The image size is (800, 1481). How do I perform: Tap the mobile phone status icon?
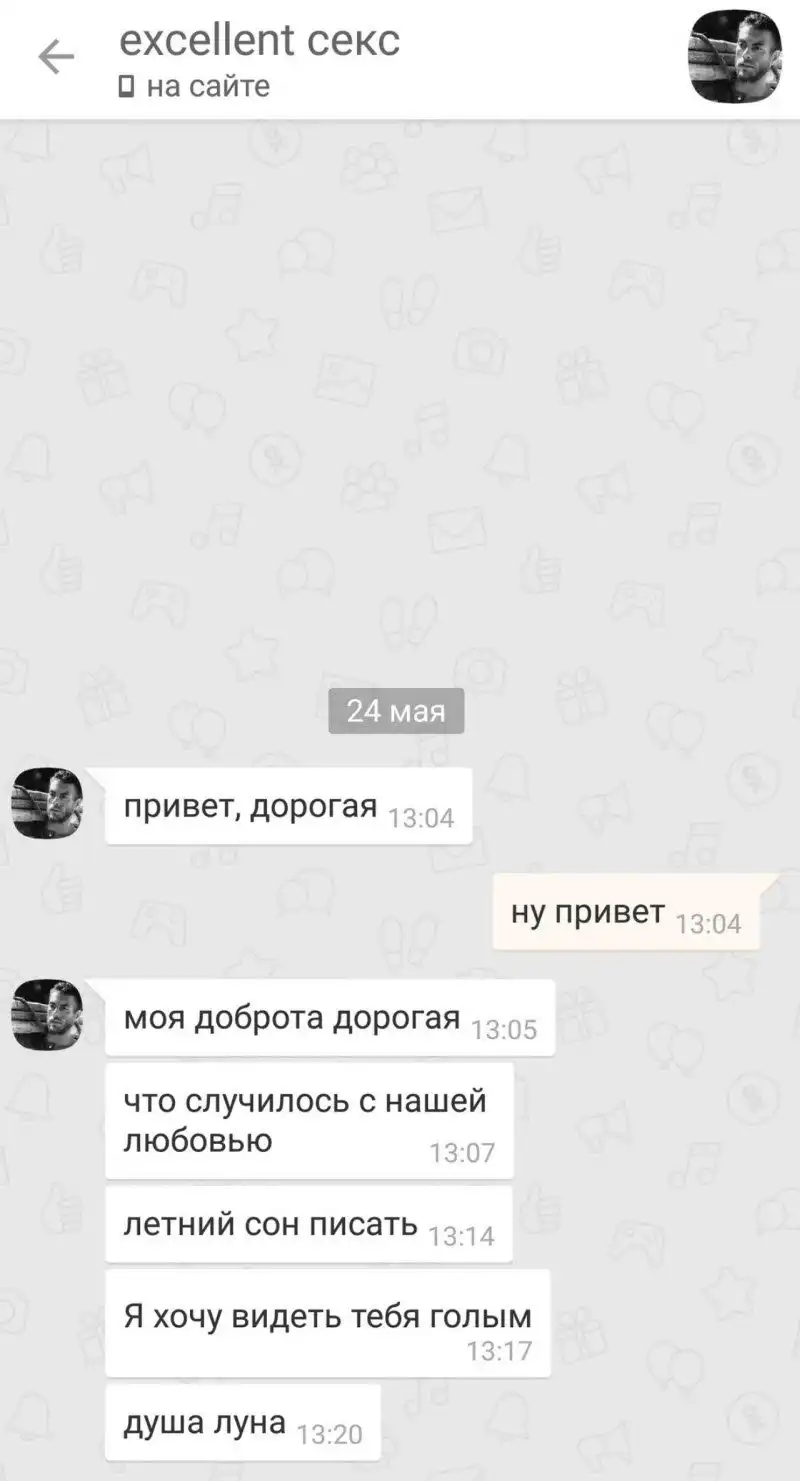pyautogui.click(x=126, y=87)
